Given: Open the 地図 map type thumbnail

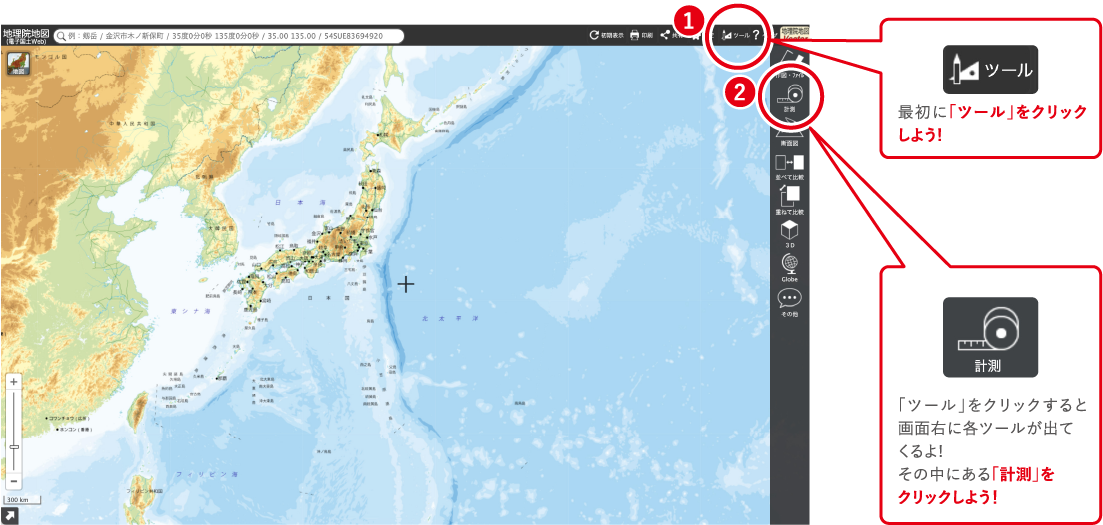Looking at the screenshot, I should point(18,63).
